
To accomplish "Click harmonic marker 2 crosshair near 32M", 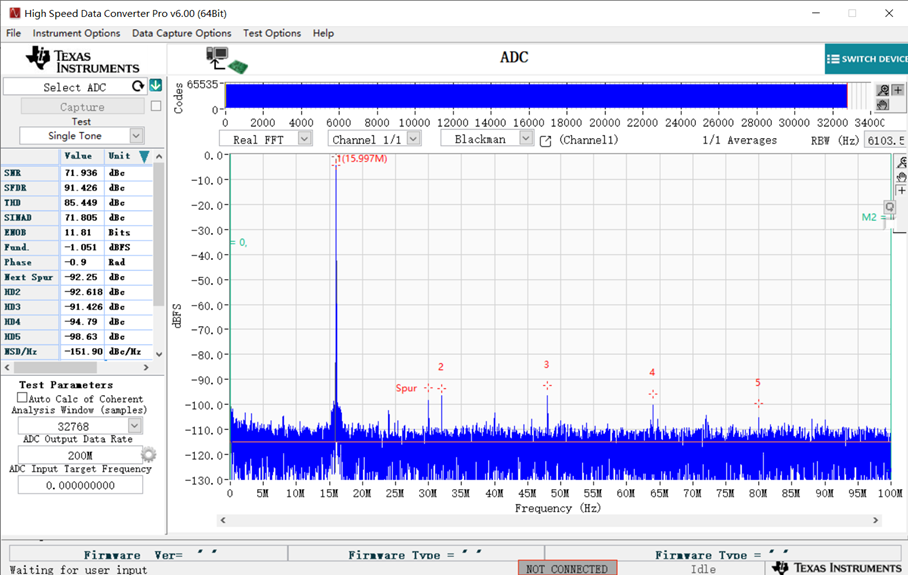I will [x=442, y=389].
